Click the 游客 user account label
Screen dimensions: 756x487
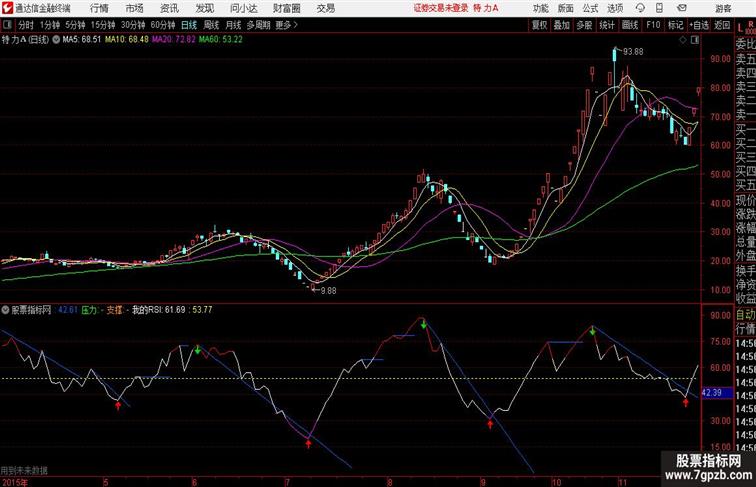[x=723, y=8]
